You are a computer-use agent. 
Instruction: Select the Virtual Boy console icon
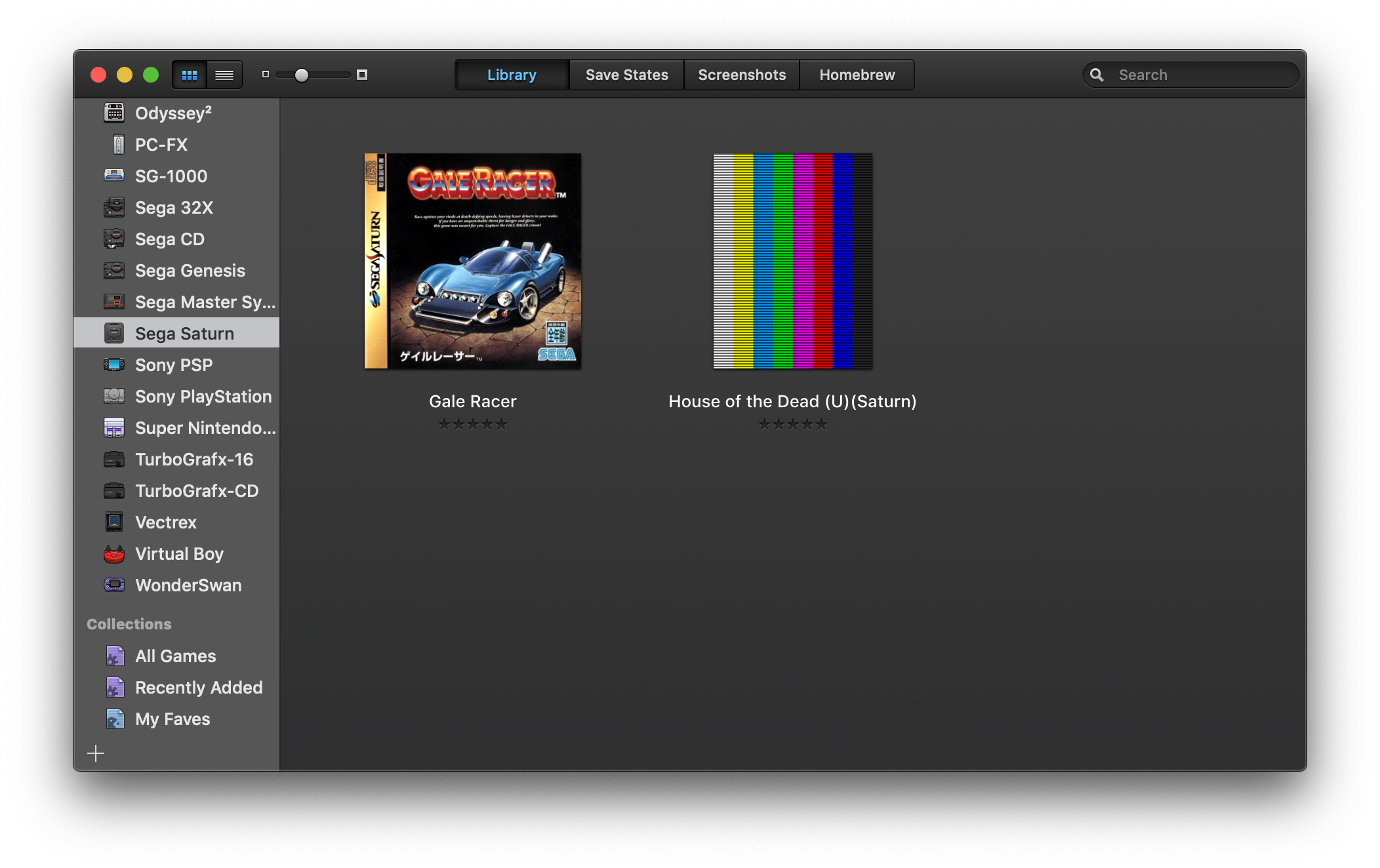click(115, 554)
